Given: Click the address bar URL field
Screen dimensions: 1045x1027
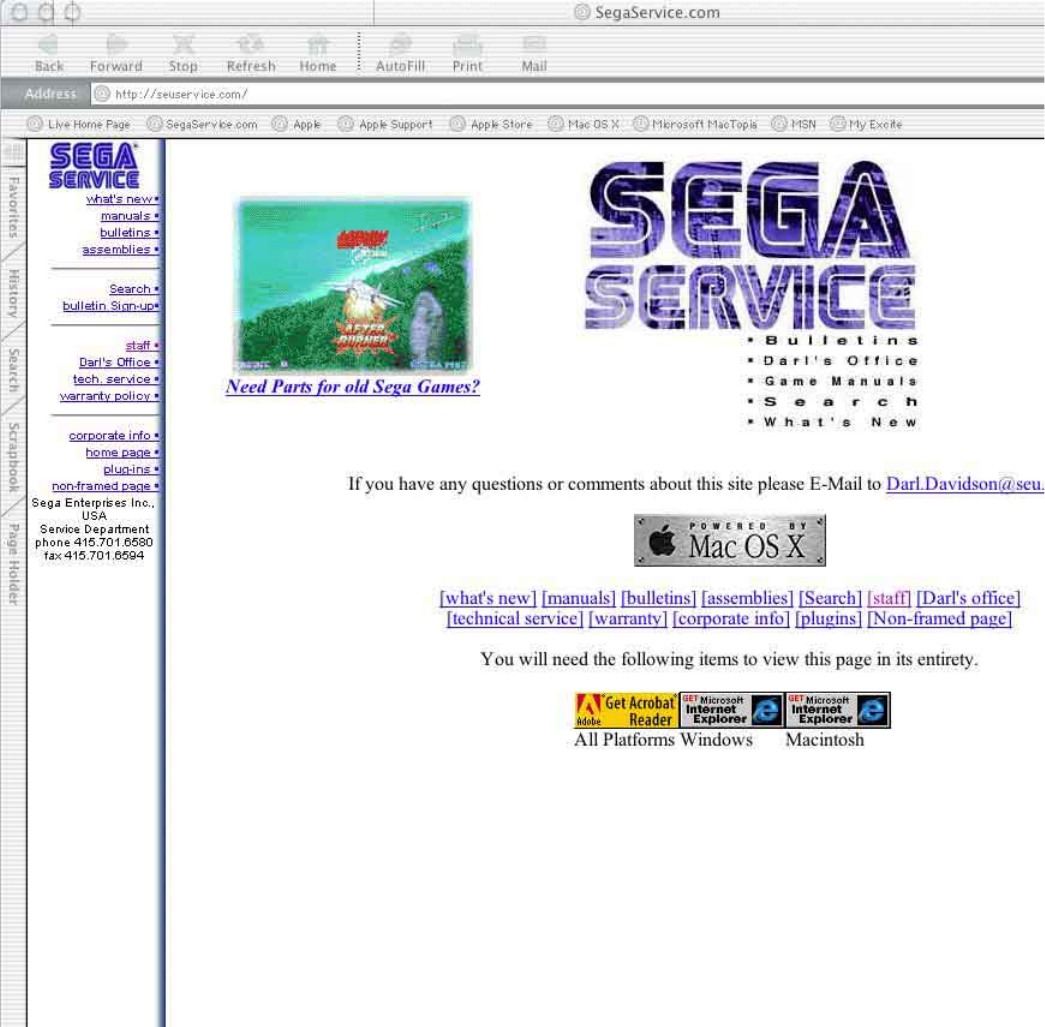Looking at the screenshot, I should 566,94.
